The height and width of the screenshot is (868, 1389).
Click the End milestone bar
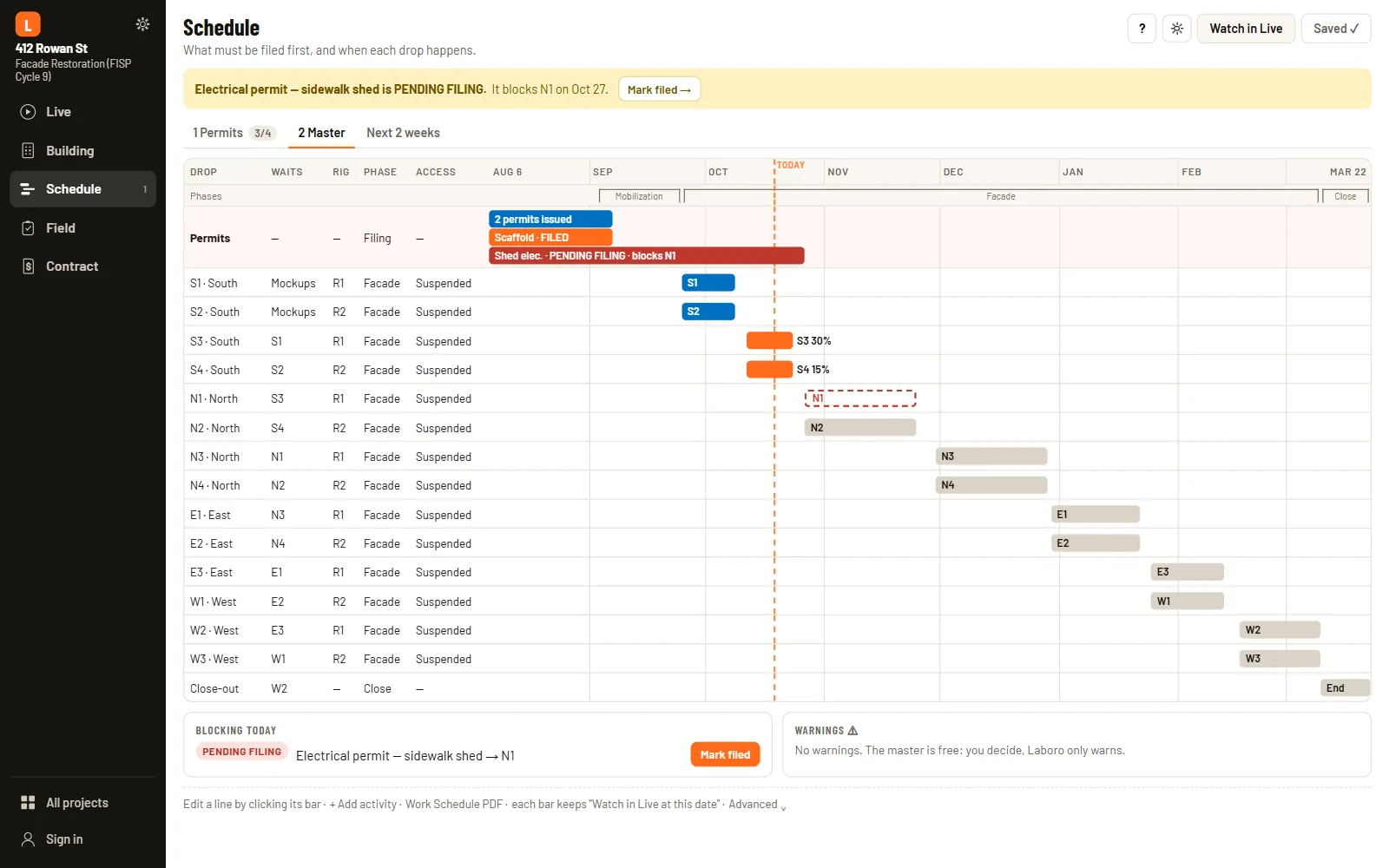pos(1345,688)
